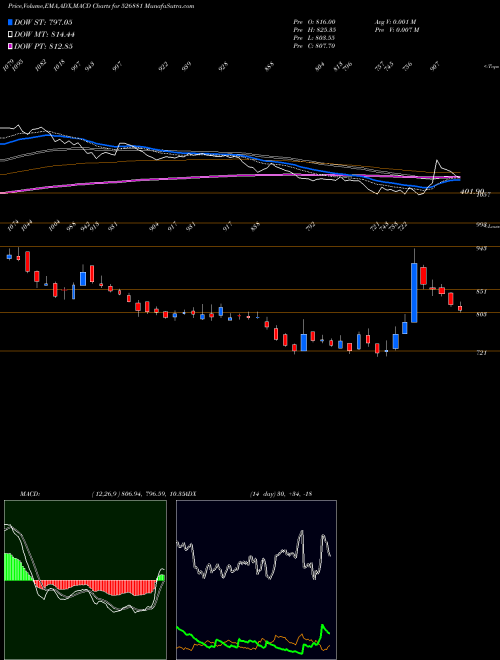The width and height of the screenshot is (500, 660).
Task: Click the 401.90 value label on EMA chart
Action: pyautogui.click(x=472, y=191)
